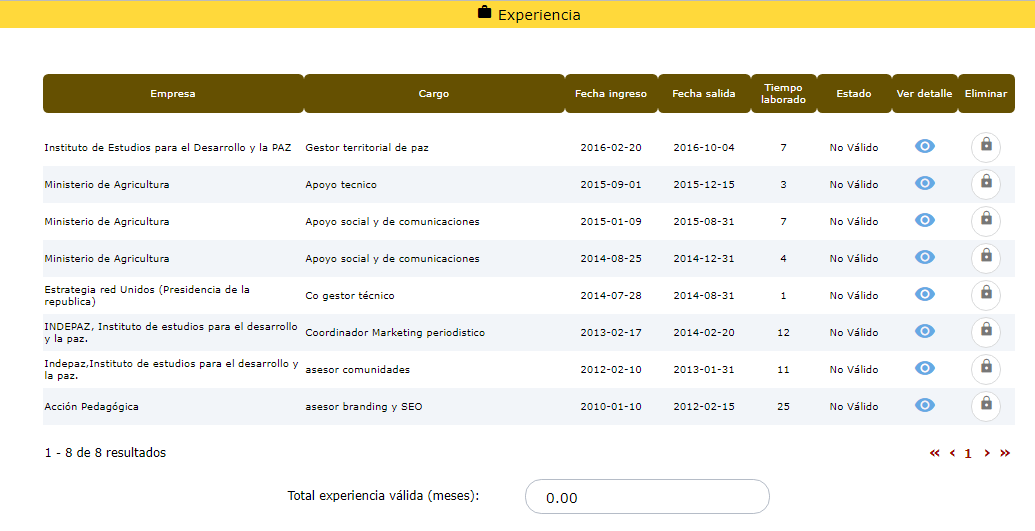
Task: Click lock icon for Instituto de Estudios row
Action: tap(986, 147)
